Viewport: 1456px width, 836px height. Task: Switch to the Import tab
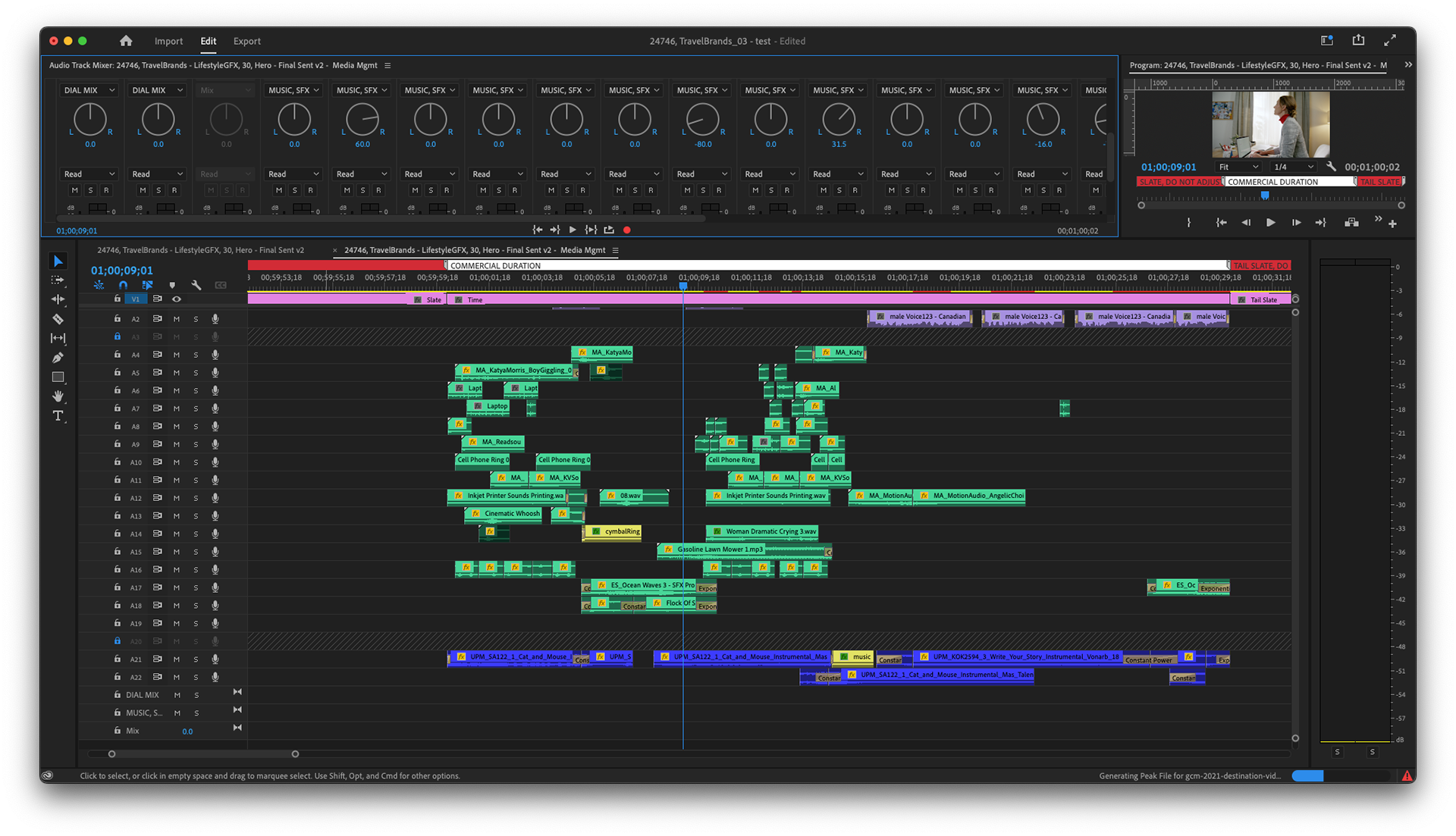(x=168, y=41)
